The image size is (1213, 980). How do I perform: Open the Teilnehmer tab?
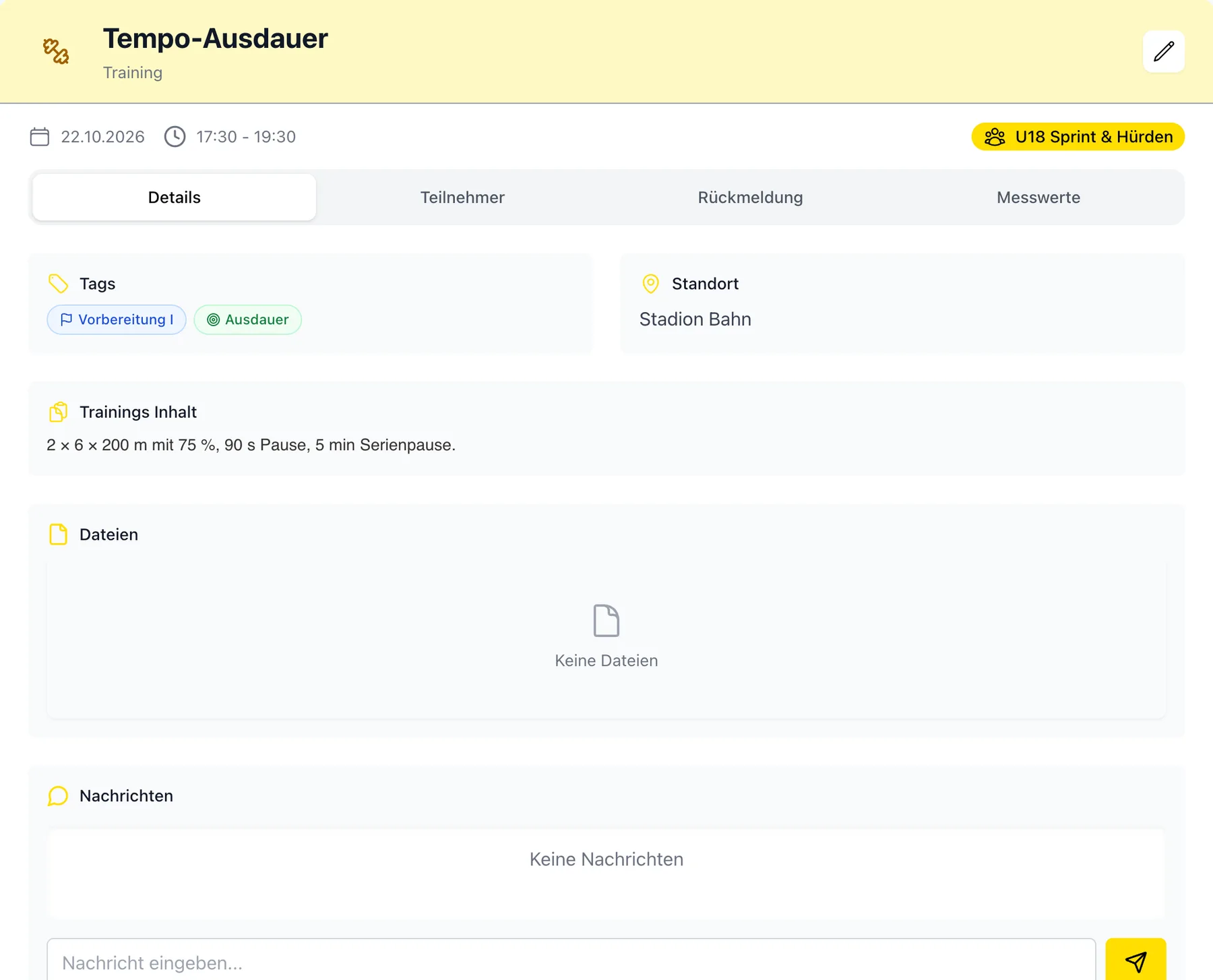point(462,197)
